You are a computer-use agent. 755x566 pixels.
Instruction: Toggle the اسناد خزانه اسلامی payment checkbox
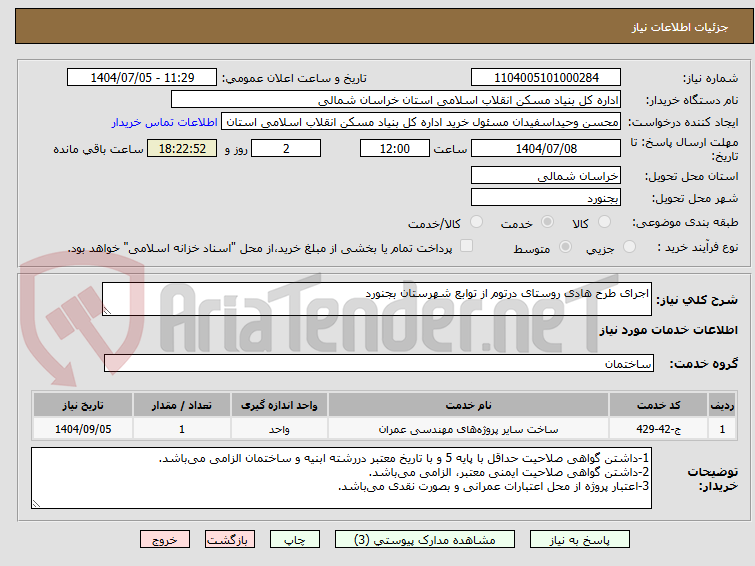coord(466,246)
